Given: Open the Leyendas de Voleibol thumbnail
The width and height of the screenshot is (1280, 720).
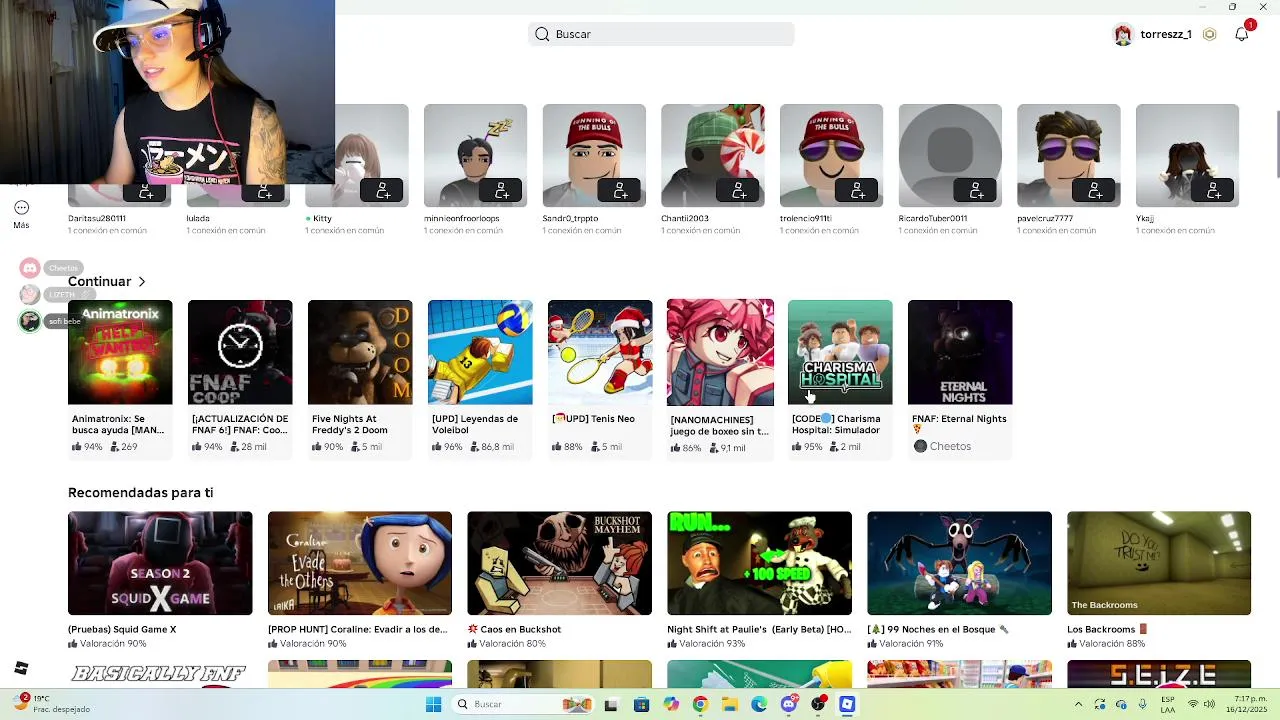Looking at the screenshot, I should pyautogui.click(x=480, y=352).
